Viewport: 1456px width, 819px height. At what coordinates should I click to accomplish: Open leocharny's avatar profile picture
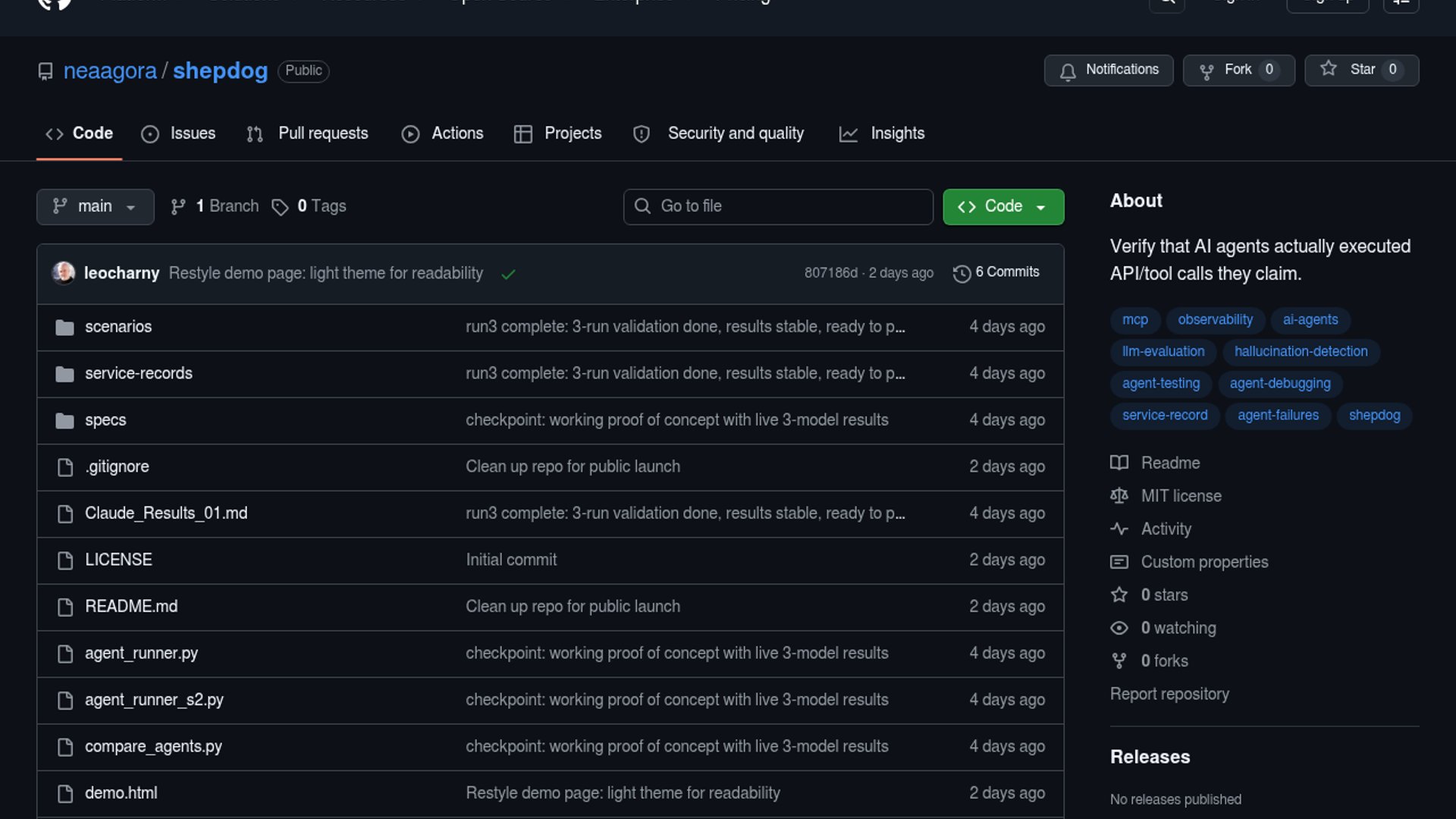click(64, 273)
